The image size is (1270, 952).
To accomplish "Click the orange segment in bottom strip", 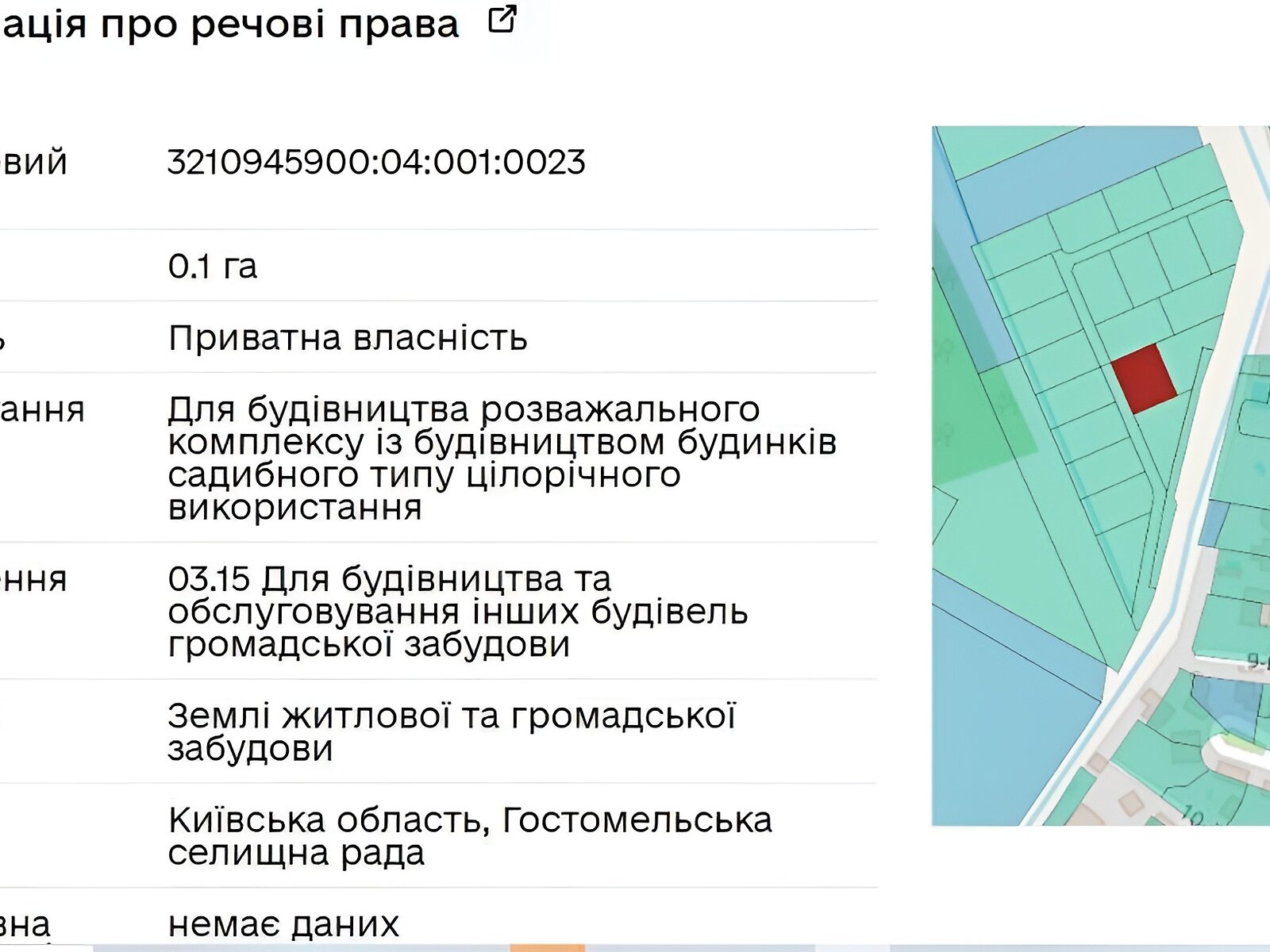I will coord(547,947).
